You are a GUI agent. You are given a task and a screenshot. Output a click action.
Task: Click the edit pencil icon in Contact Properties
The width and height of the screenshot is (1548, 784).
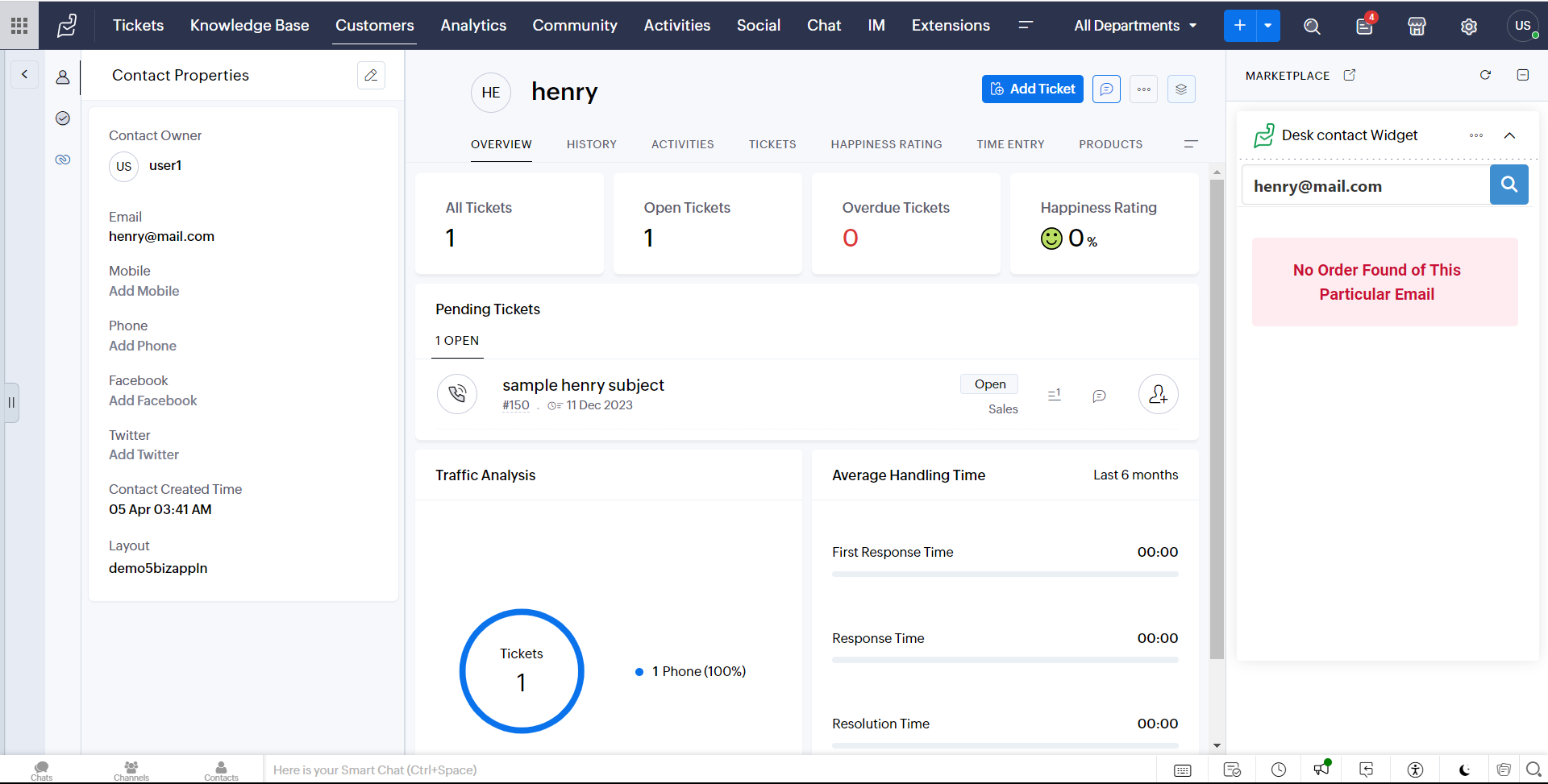pos(371,75)
